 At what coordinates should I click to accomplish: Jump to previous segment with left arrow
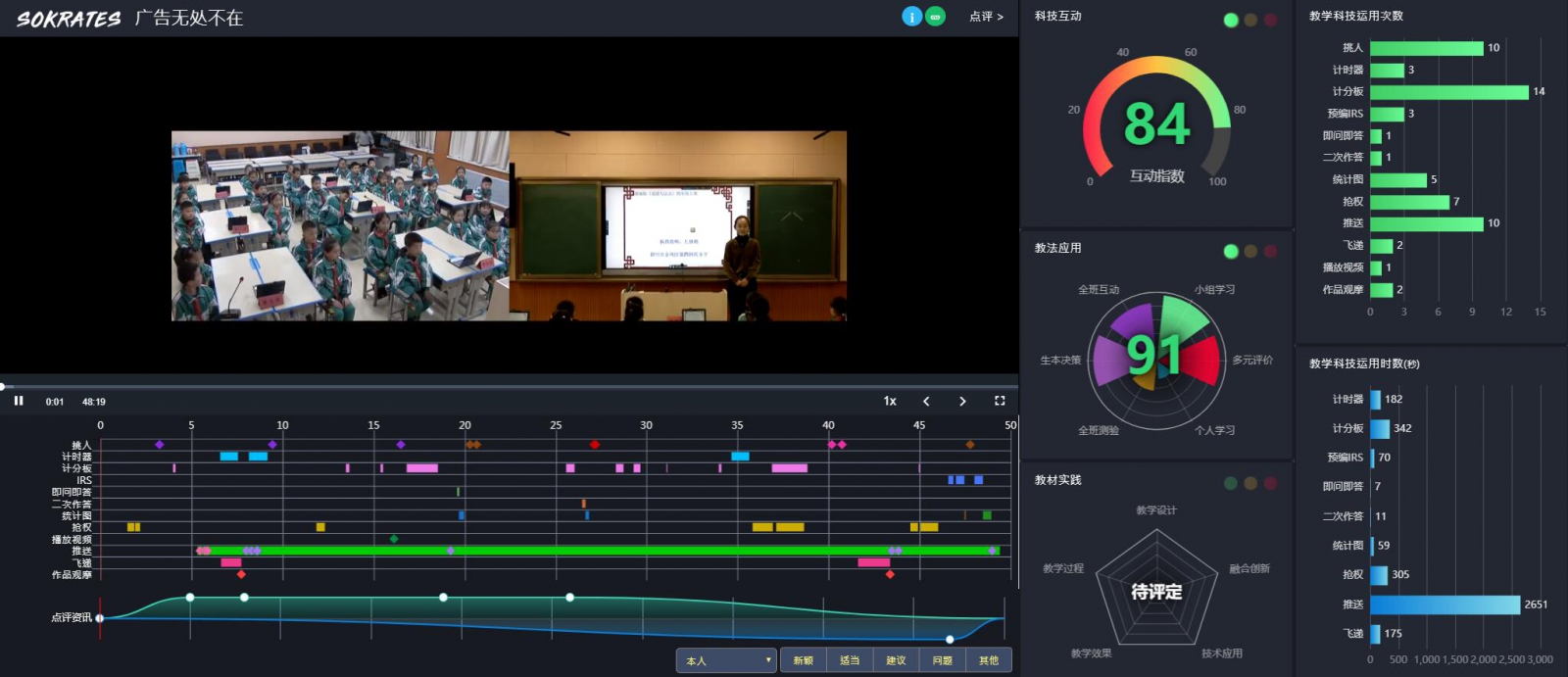pyautogui.click(x=926, y=401)
